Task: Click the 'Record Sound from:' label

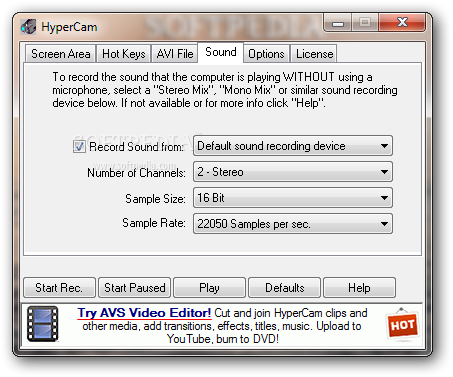Action: [x=136, y=147]
